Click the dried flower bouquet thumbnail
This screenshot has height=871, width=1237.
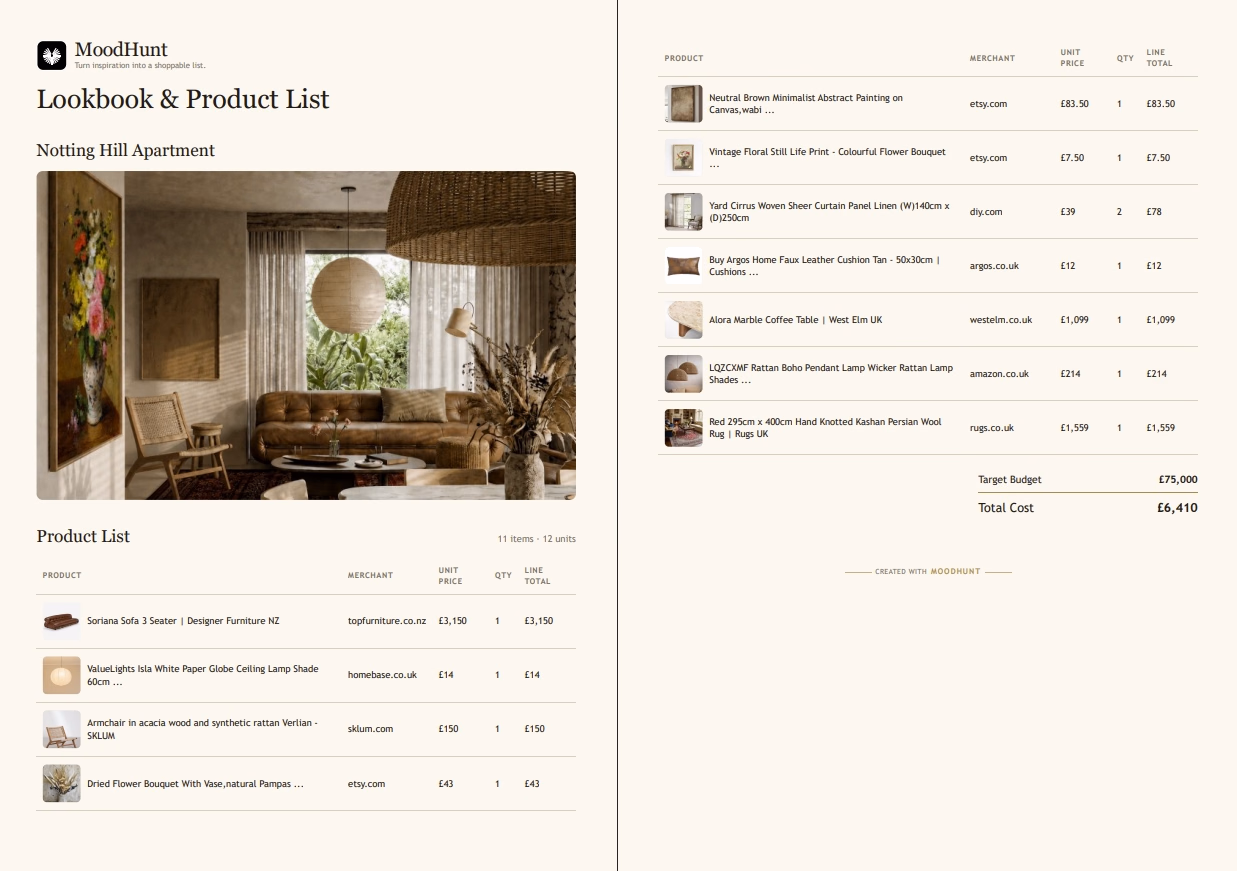[61, 784]
